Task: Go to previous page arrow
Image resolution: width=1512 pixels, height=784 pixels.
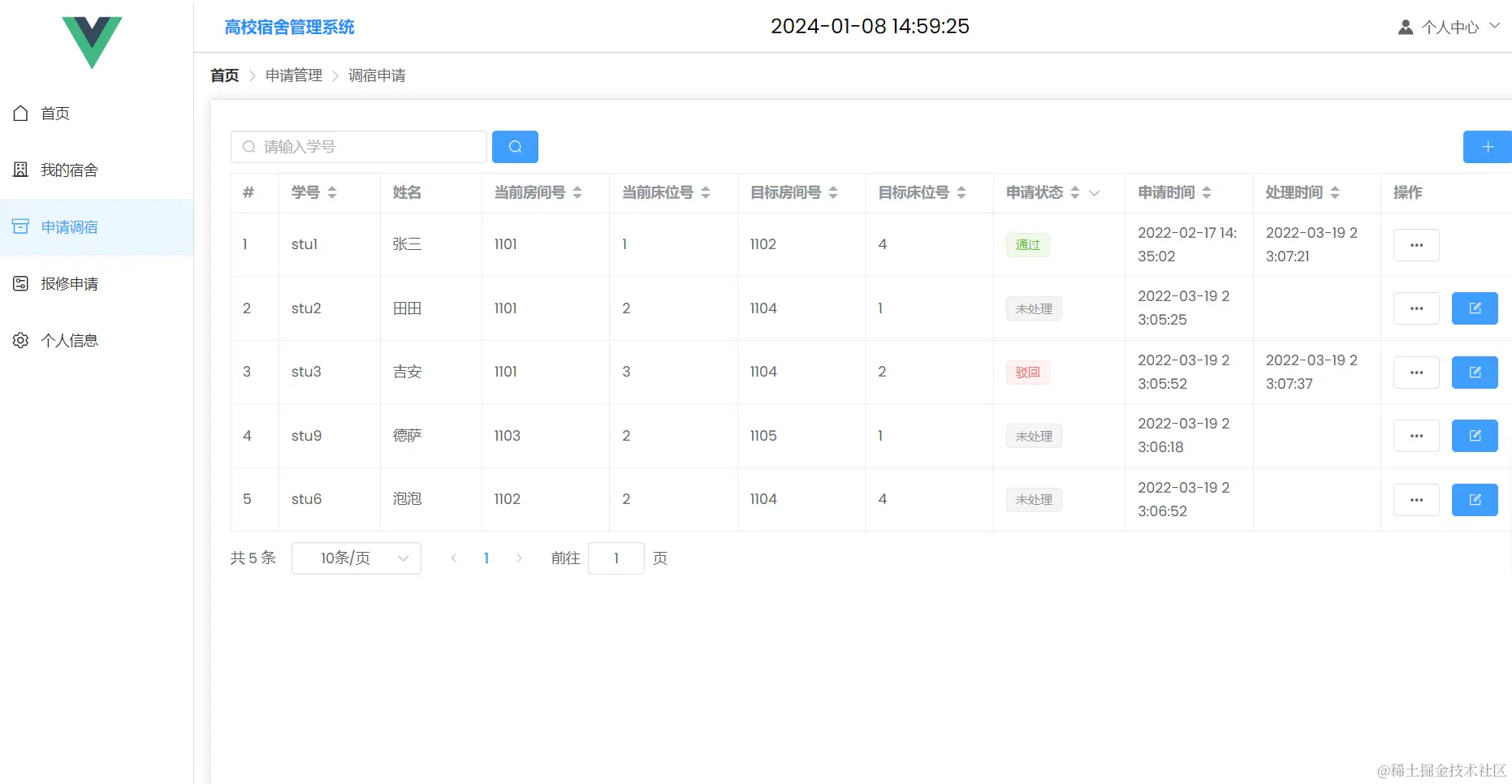Action: (454, 558)
